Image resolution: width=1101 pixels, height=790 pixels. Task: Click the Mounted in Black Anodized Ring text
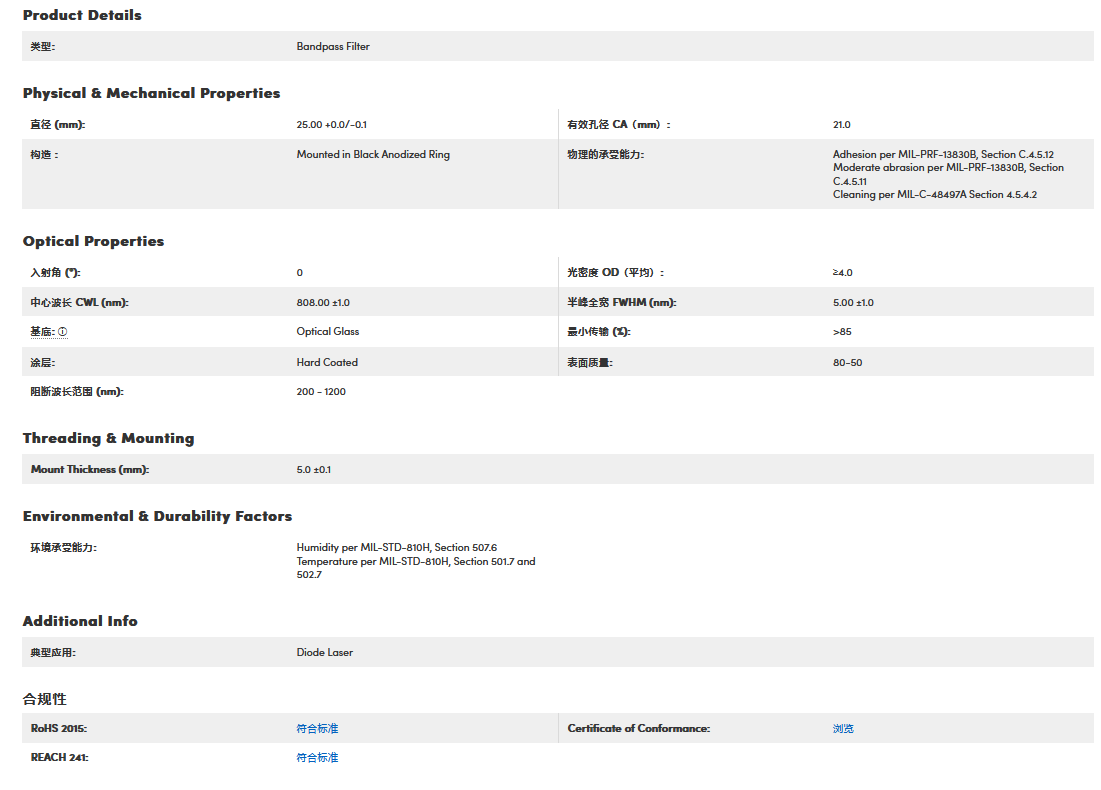tap(373, 154)
